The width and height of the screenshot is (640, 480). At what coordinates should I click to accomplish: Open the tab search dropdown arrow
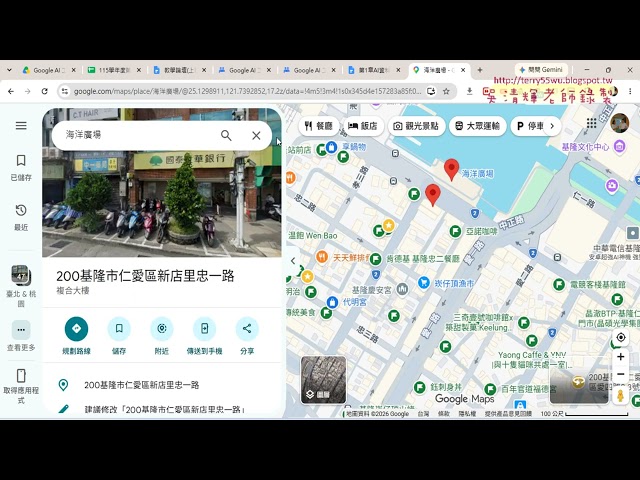(x=9, y=70)
